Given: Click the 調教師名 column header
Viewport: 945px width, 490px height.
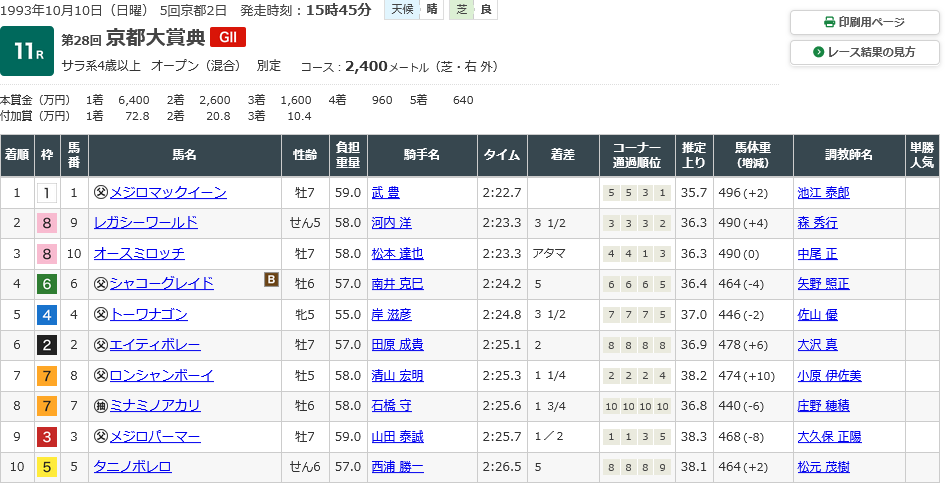Looking at the screenshot, I should click(849, 155).
